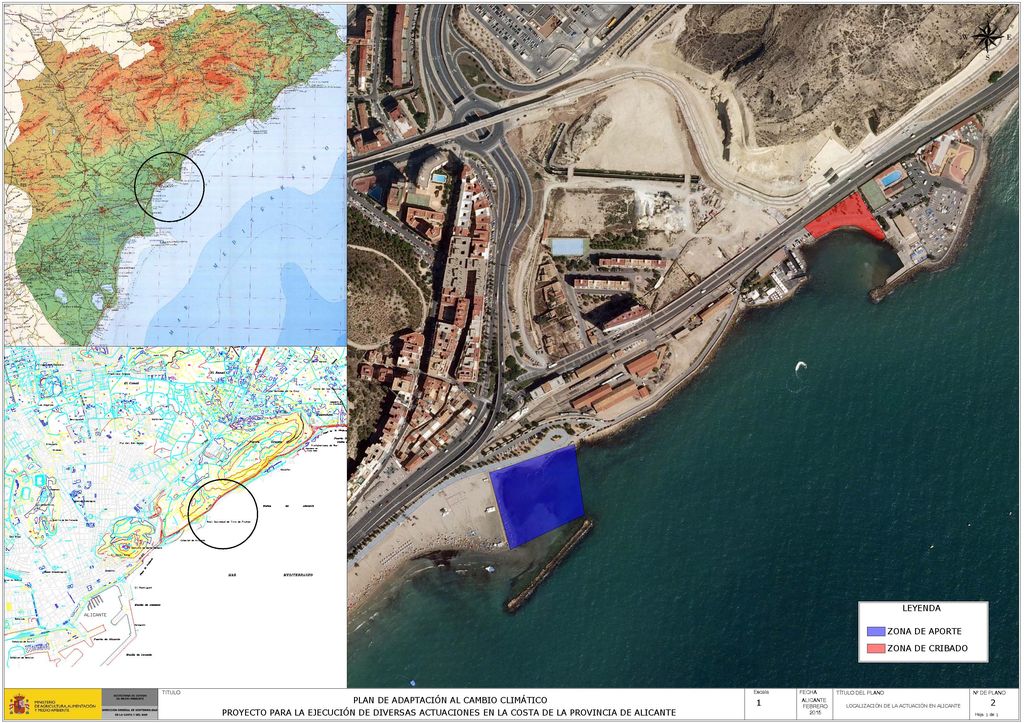Click the ZONA DE APORTE legend label

(x=925, y=631)
